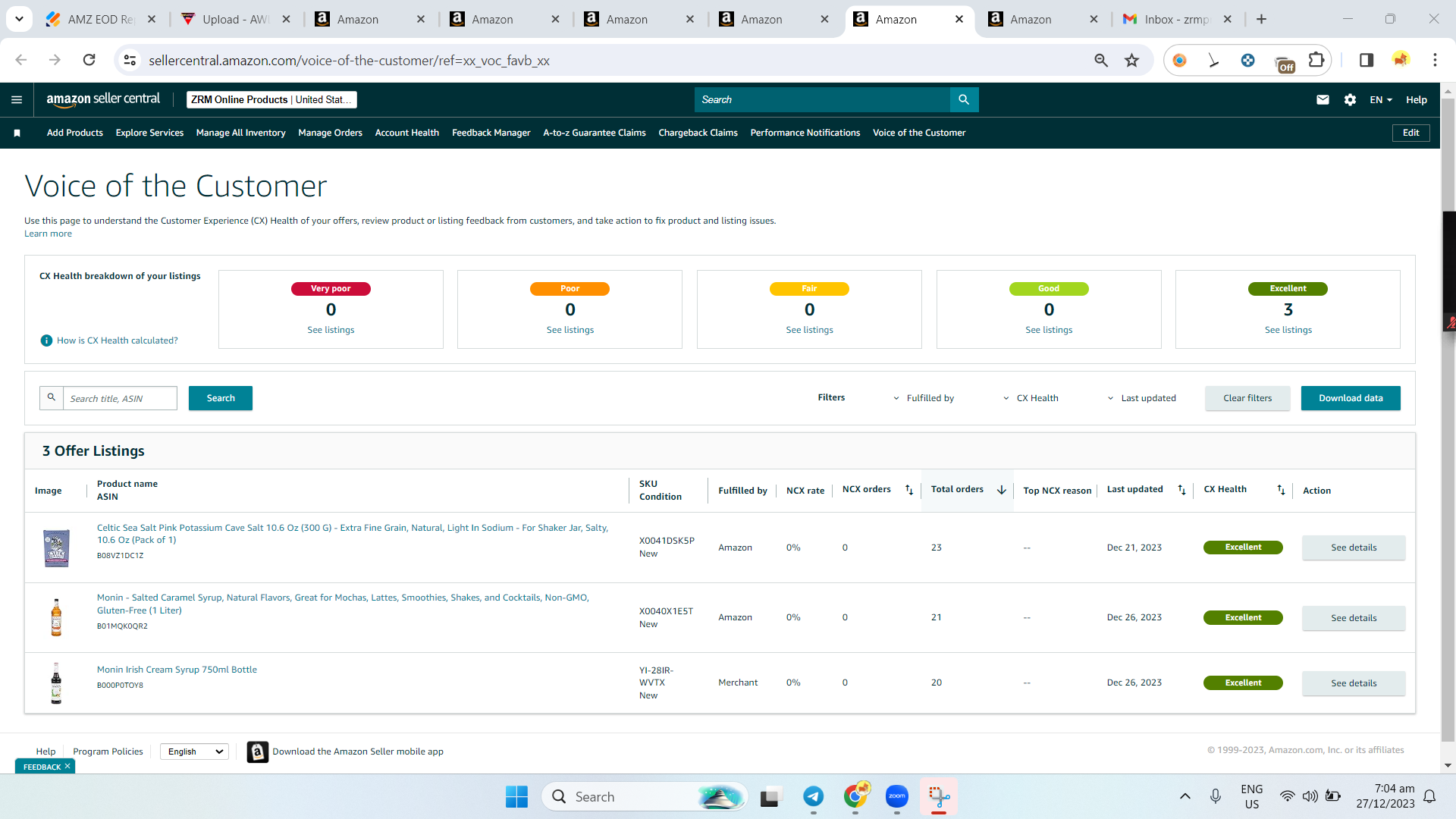The height and width of the screenshot is (819, 1456).
Task: Click the Search title, ASIN input field
Action: click(x=120, y=398)
